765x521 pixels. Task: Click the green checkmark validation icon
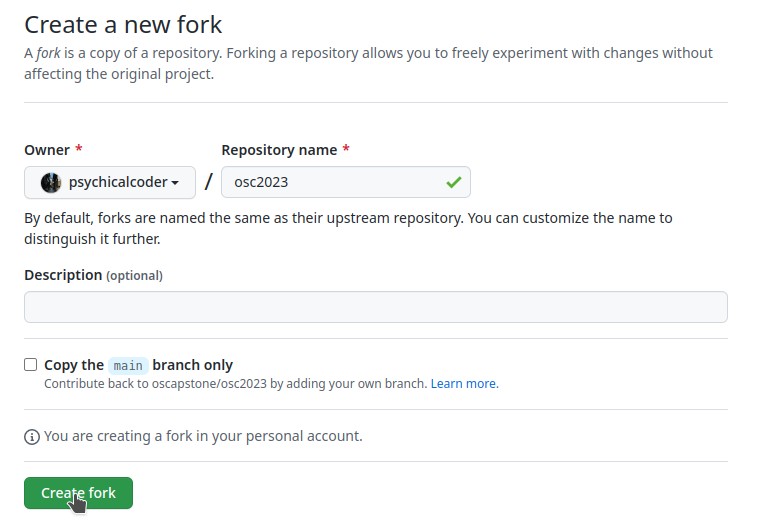click(x=454, y=182)
